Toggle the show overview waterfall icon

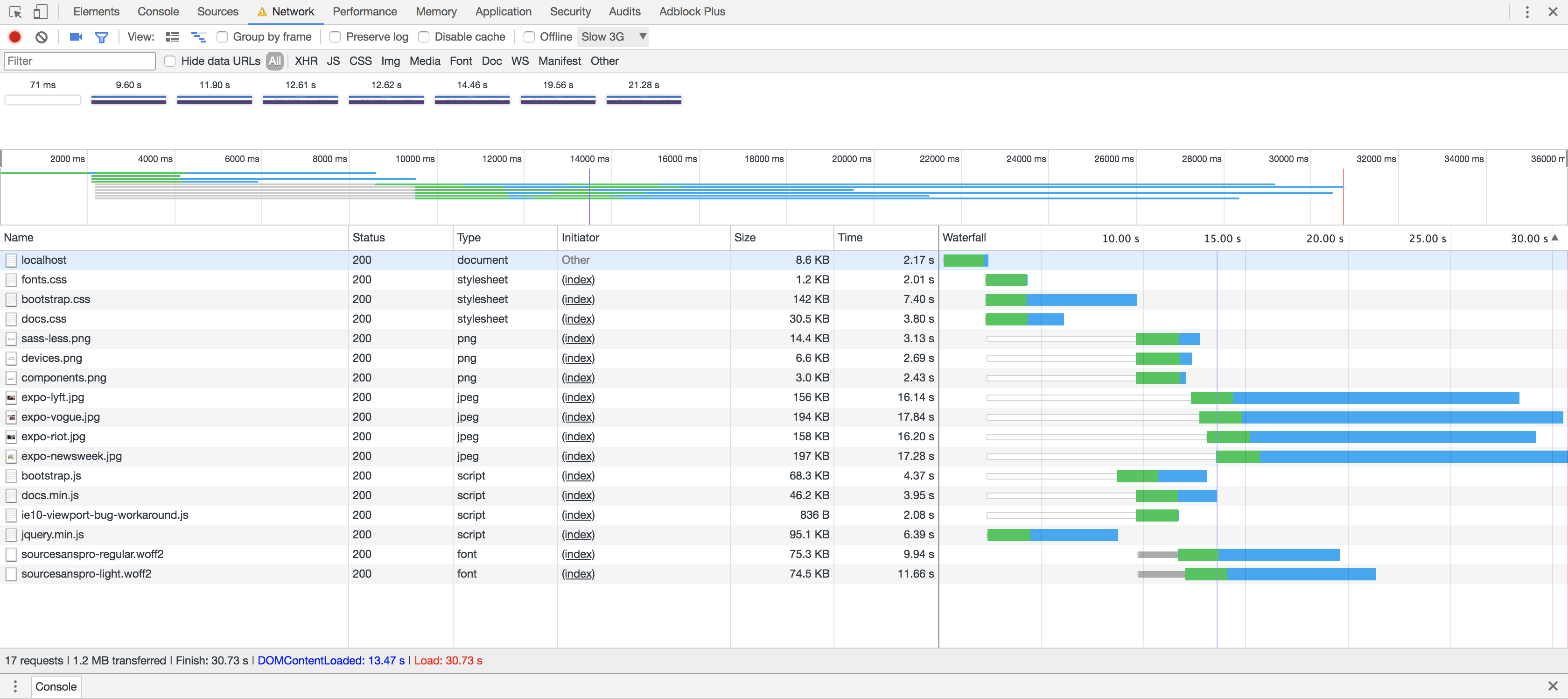coord(198,37)
